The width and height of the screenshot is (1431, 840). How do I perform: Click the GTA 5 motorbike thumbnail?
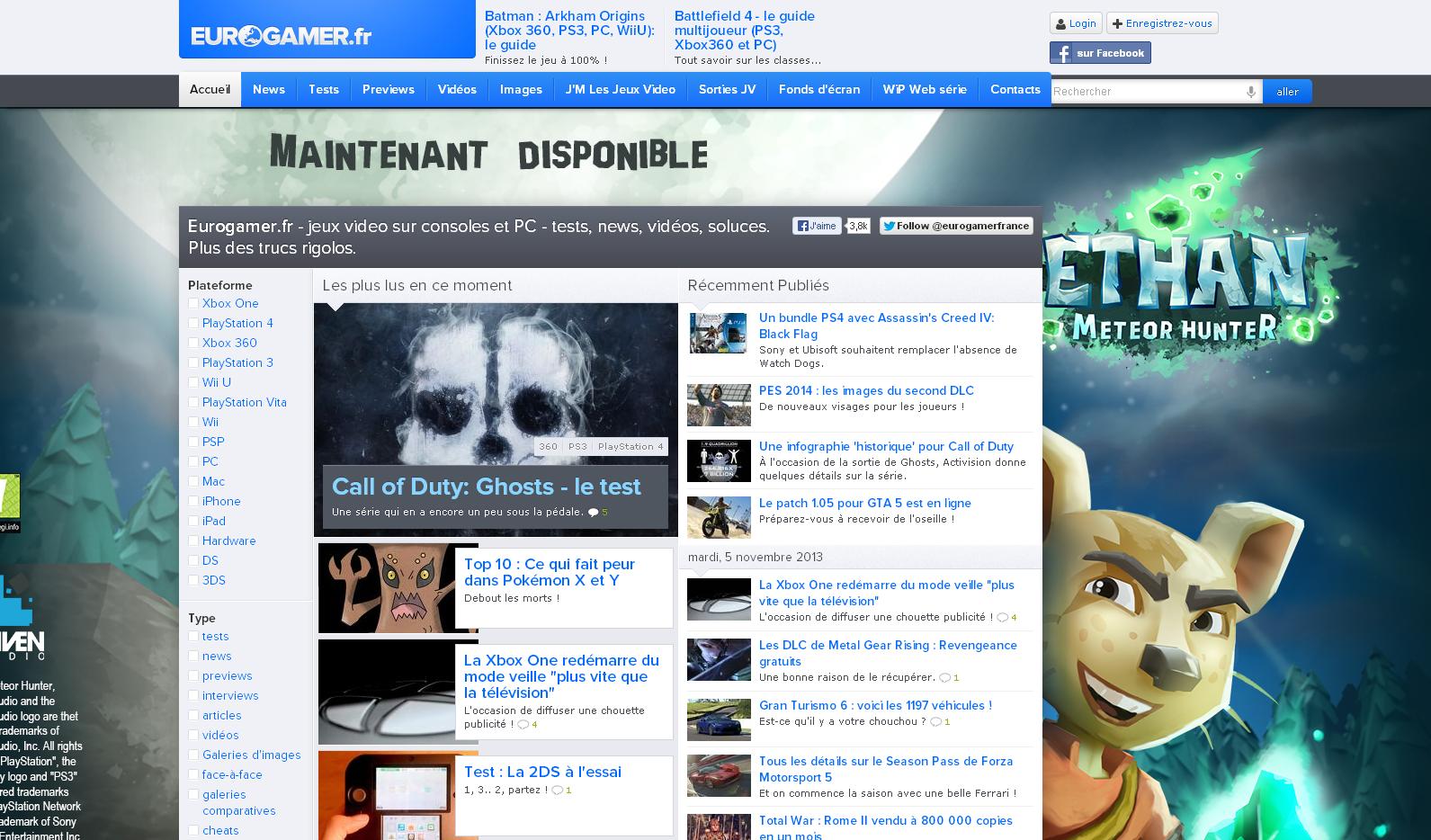(719, 517)
